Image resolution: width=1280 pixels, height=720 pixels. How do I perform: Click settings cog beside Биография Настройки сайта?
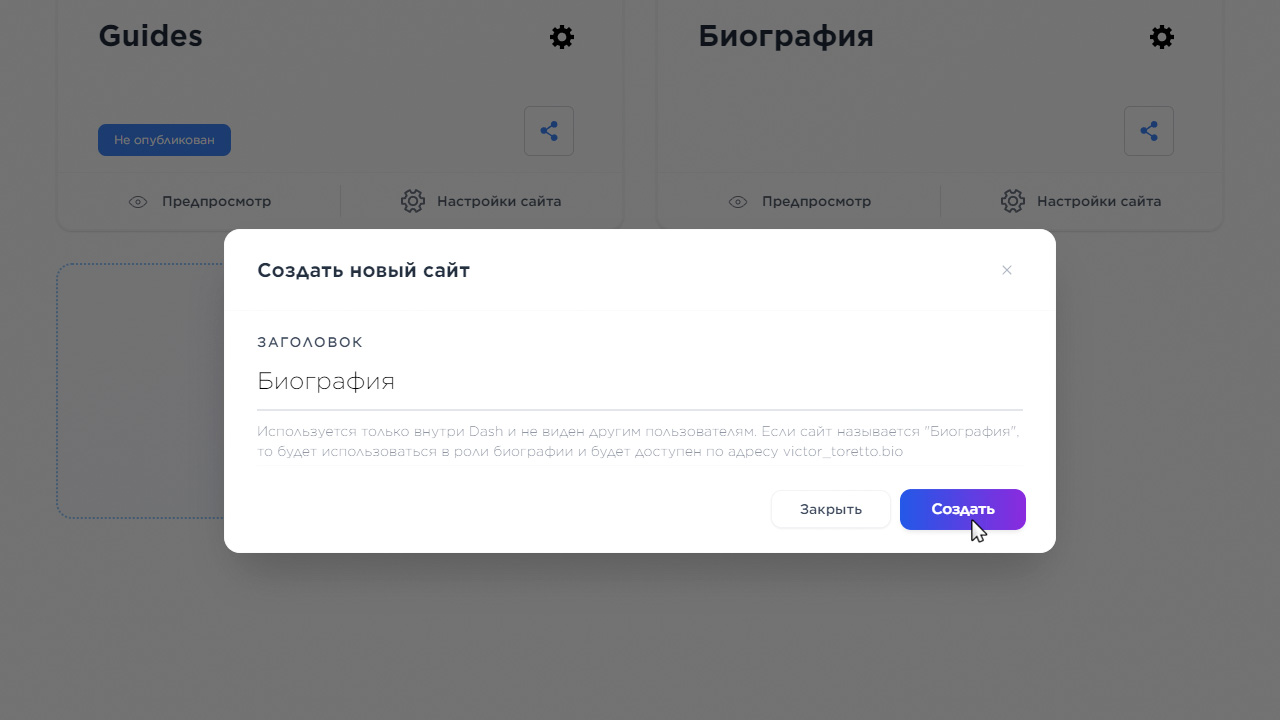[1013, 201]
